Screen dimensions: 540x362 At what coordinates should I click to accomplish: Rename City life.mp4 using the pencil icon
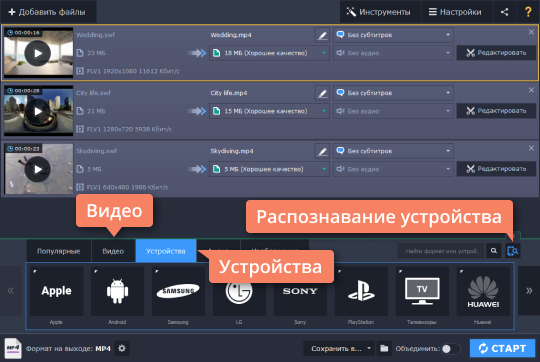(x=322, y=93)
